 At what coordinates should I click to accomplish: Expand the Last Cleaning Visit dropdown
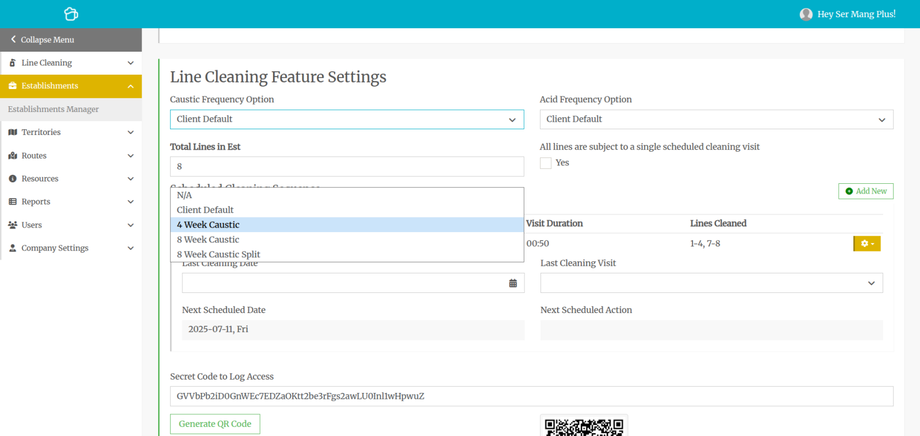(x=711, y=283)
